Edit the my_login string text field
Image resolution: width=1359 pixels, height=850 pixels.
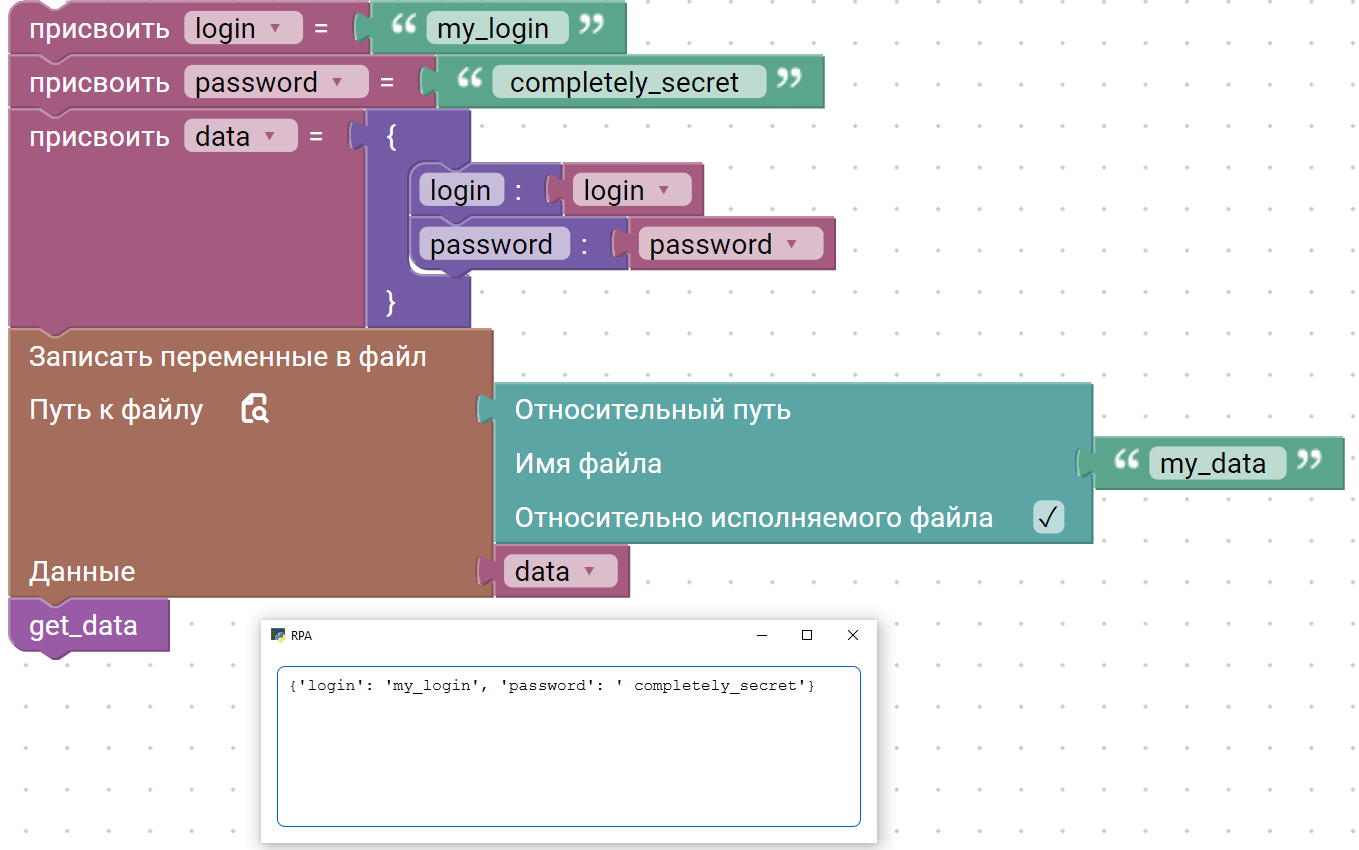click(x=495, y=29)
